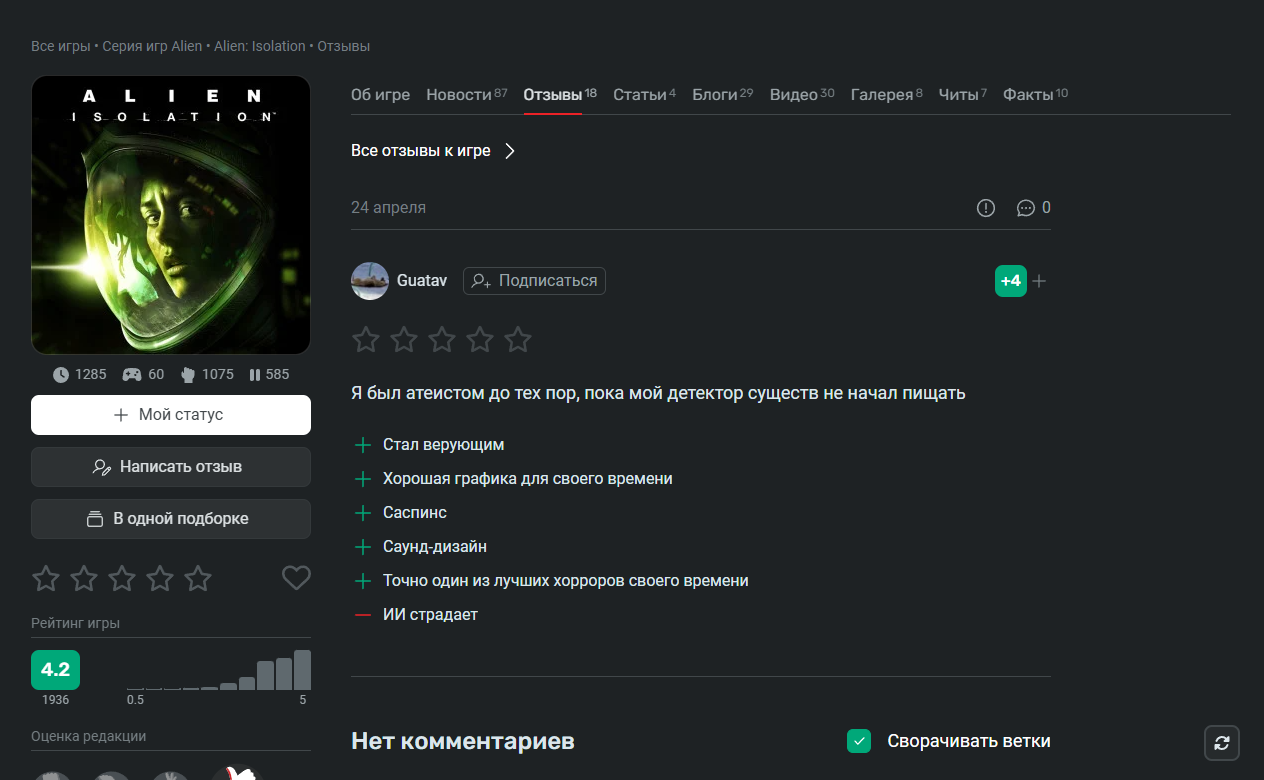Image resolution: width=1264 pixels, height=780 pixels.
Task: Click the Alien: Isolation cover image
Action: (171, 215)
